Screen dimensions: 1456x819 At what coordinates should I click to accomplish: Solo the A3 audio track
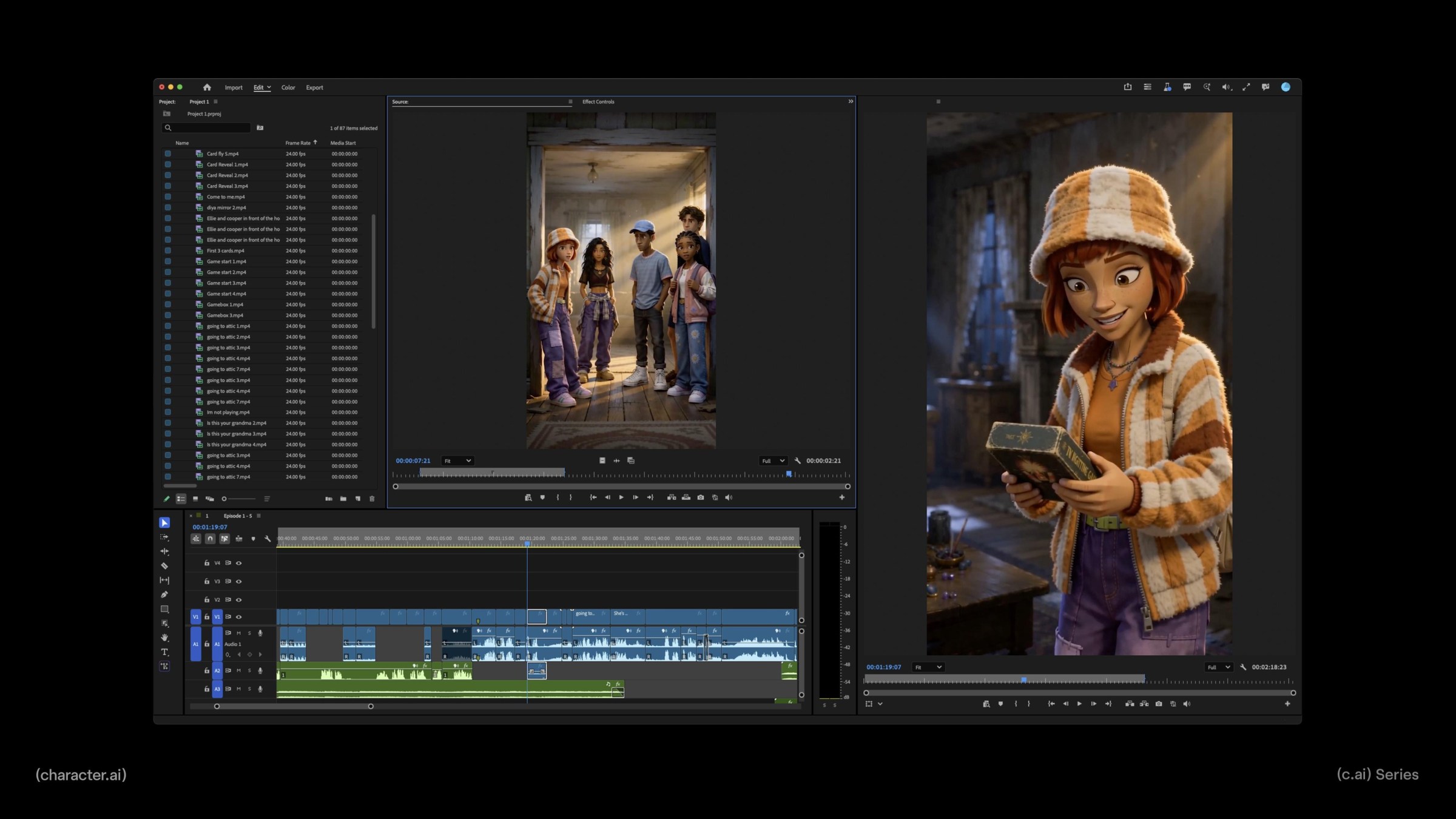(x=249, y=689)
